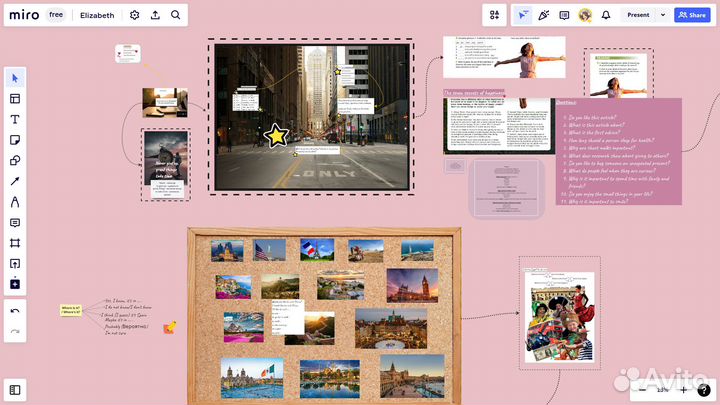The image size is (720, 405).
Task: Choose the sticky note tool
Action: (x=15, y=140)
